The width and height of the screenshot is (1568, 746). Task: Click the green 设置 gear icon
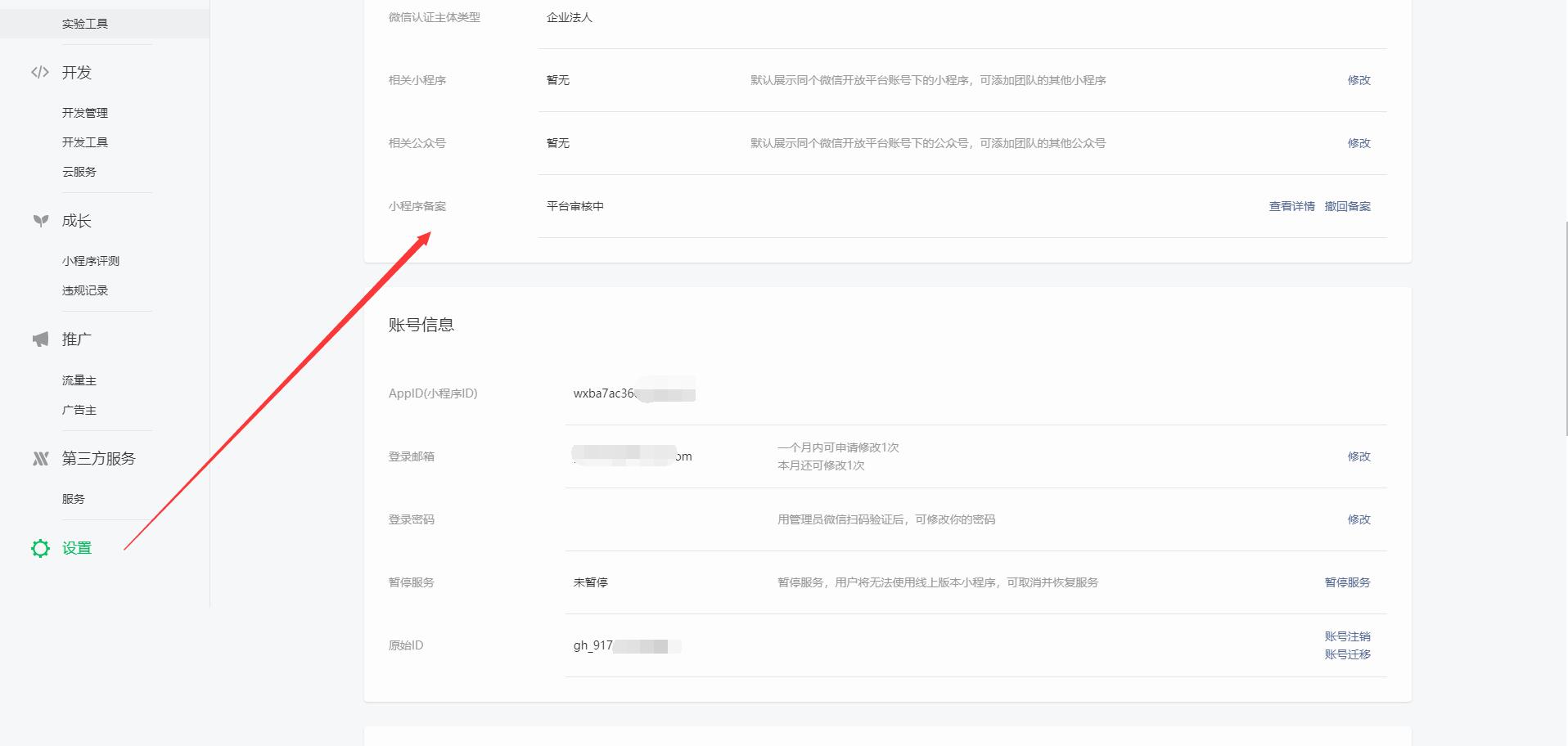tap(40, 548)
